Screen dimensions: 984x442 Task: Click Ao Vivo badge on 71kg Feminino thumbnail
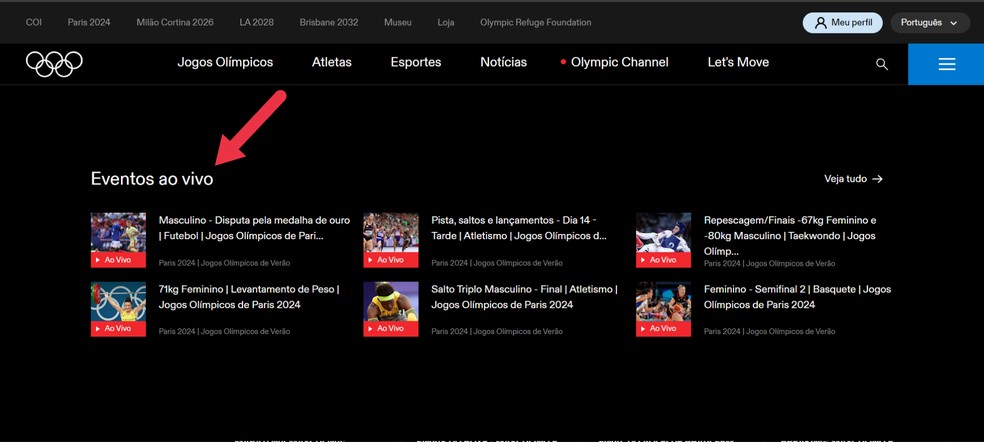click(x=118, y=328)
